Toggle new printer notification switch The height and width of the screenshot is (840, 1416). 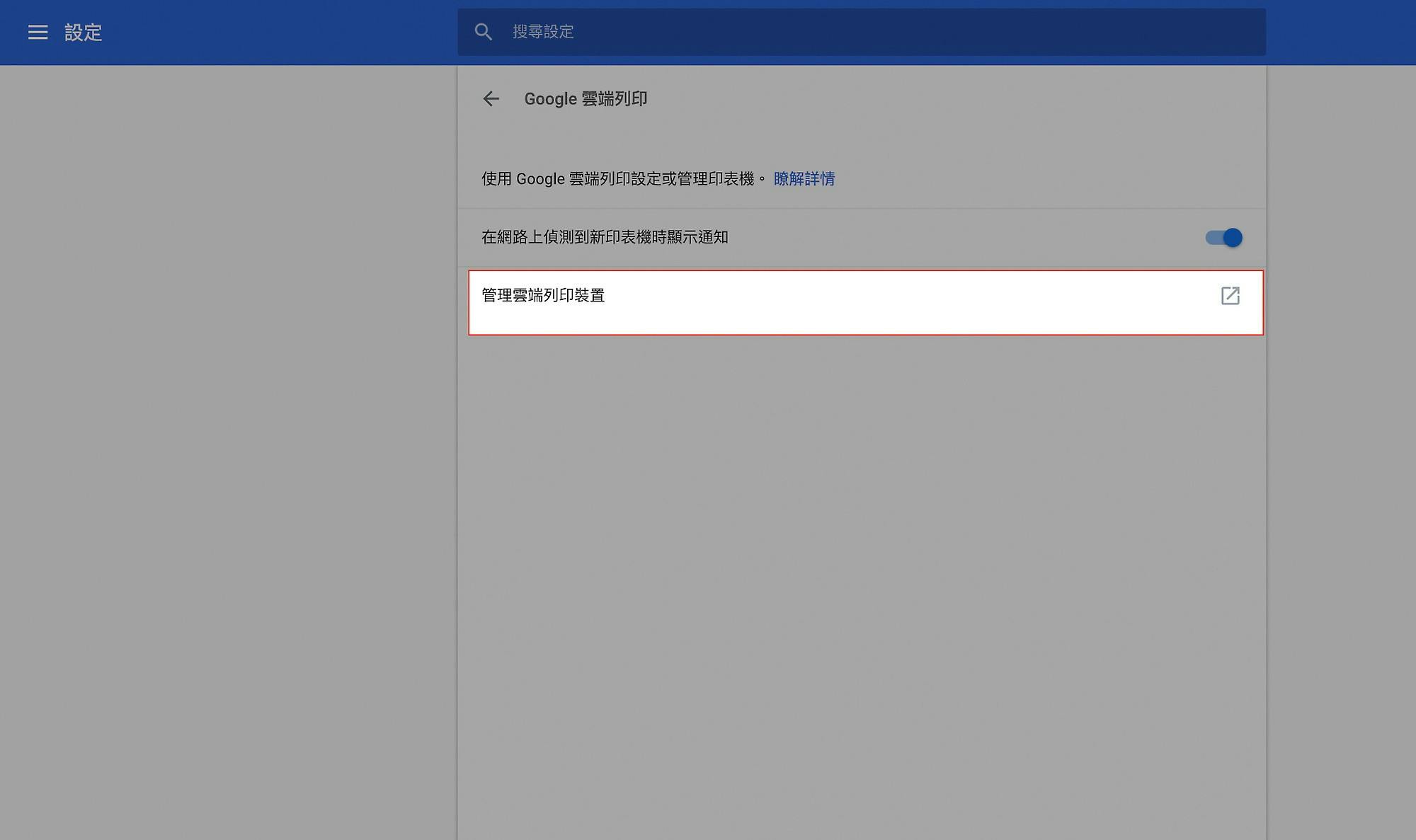[1223, 238]
